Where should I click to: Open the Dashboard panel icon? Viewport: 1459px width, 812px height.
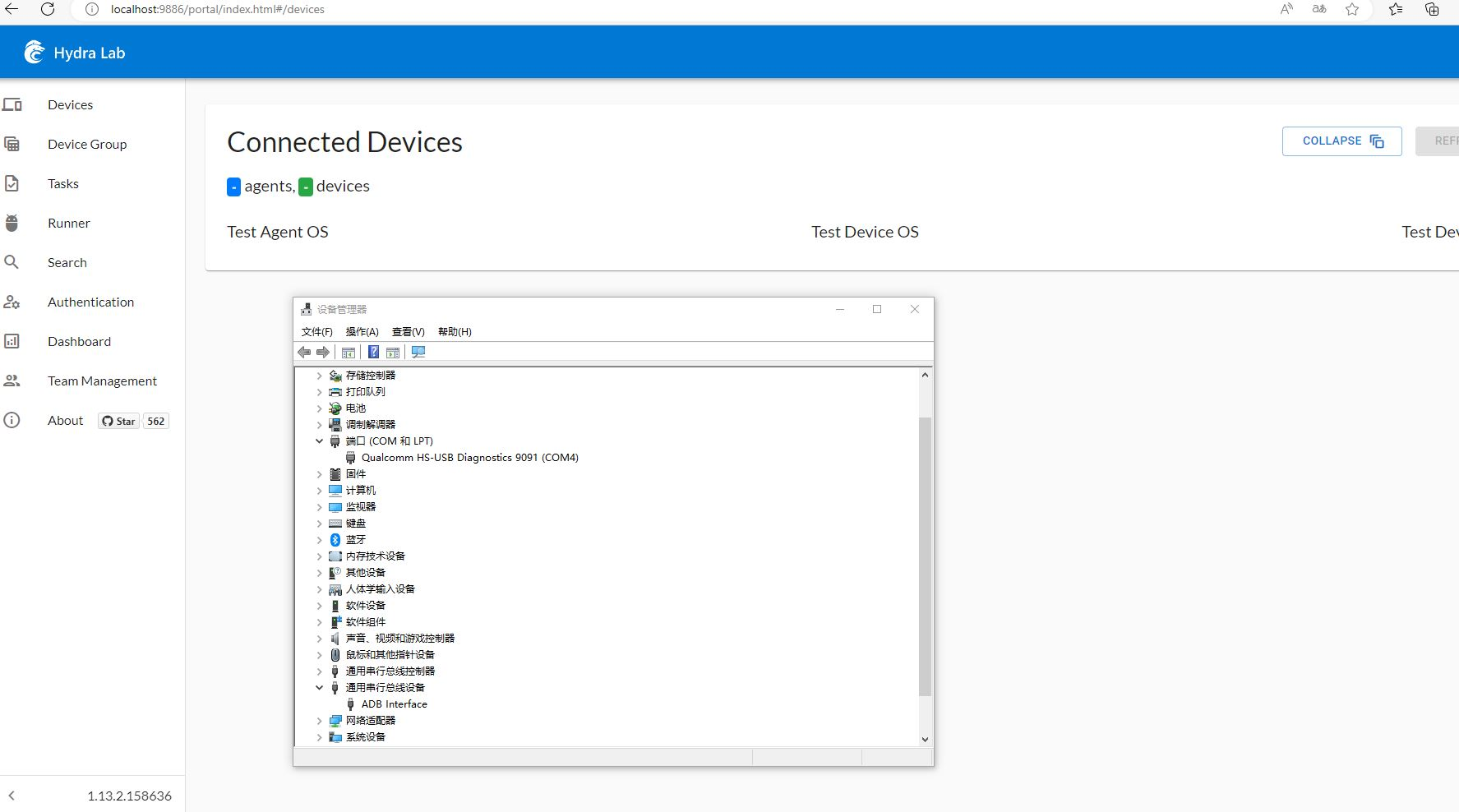click(12, 341)
